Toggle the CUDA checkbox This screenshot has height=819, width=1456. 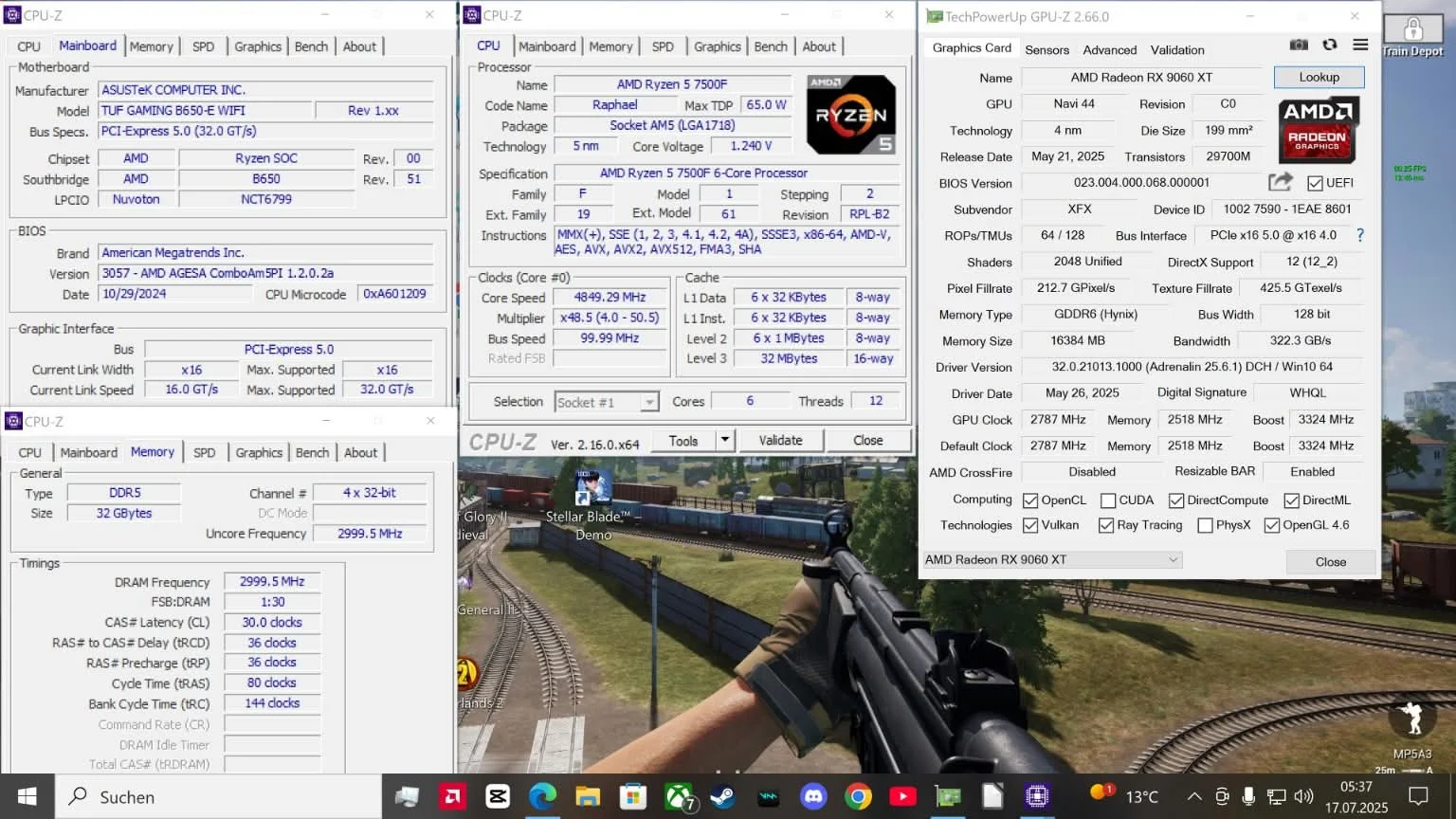(x=1108, y=500)
